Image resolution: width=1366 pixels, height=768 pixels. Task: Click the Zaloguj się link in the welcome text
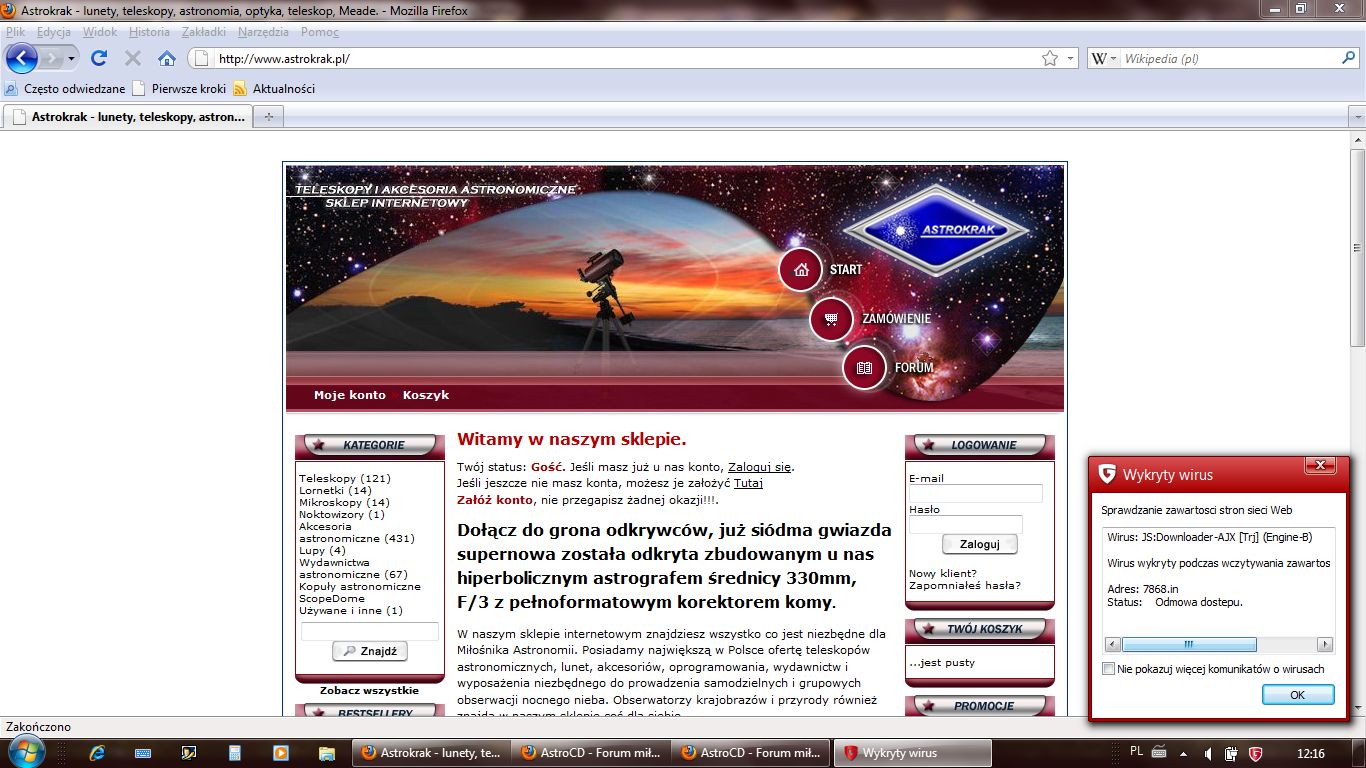coord(759,466)
